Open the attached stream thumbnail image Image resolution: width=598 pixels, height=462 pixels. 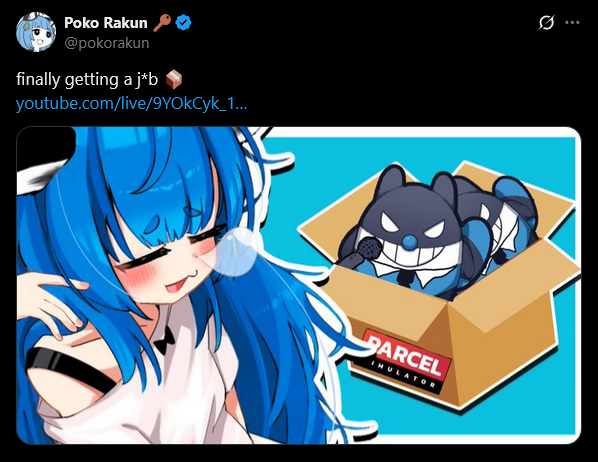(299, 285)
